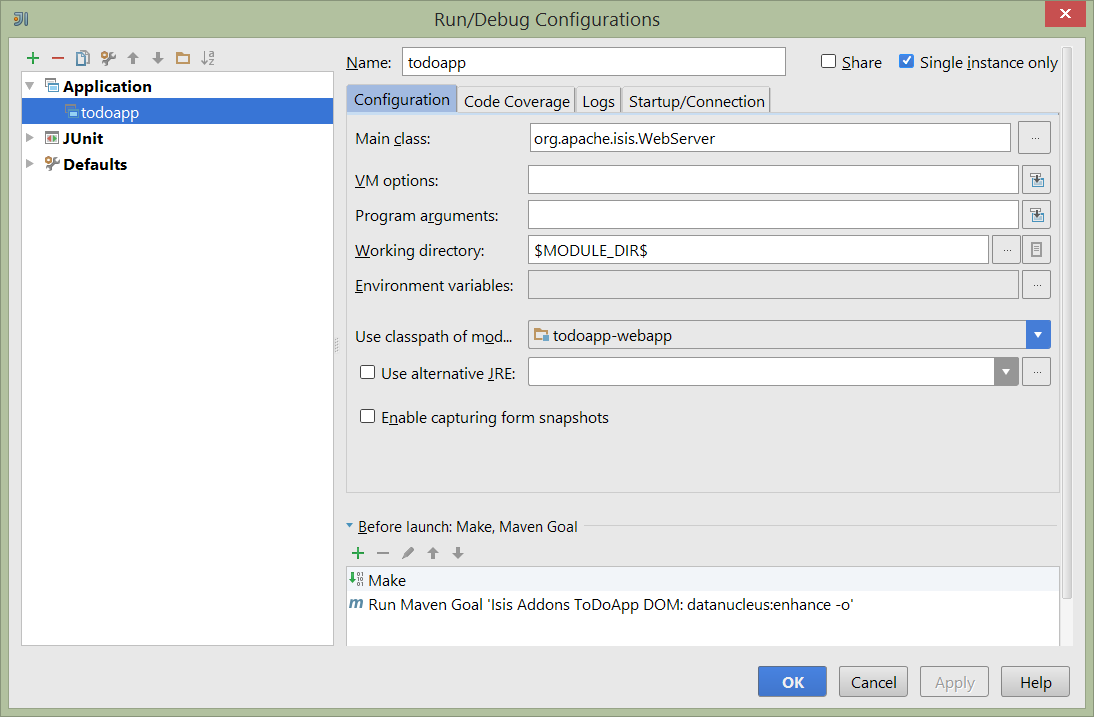1094x717 pixels.
Task: Enable Use alternative JRE option
Action: pos(368,373)
